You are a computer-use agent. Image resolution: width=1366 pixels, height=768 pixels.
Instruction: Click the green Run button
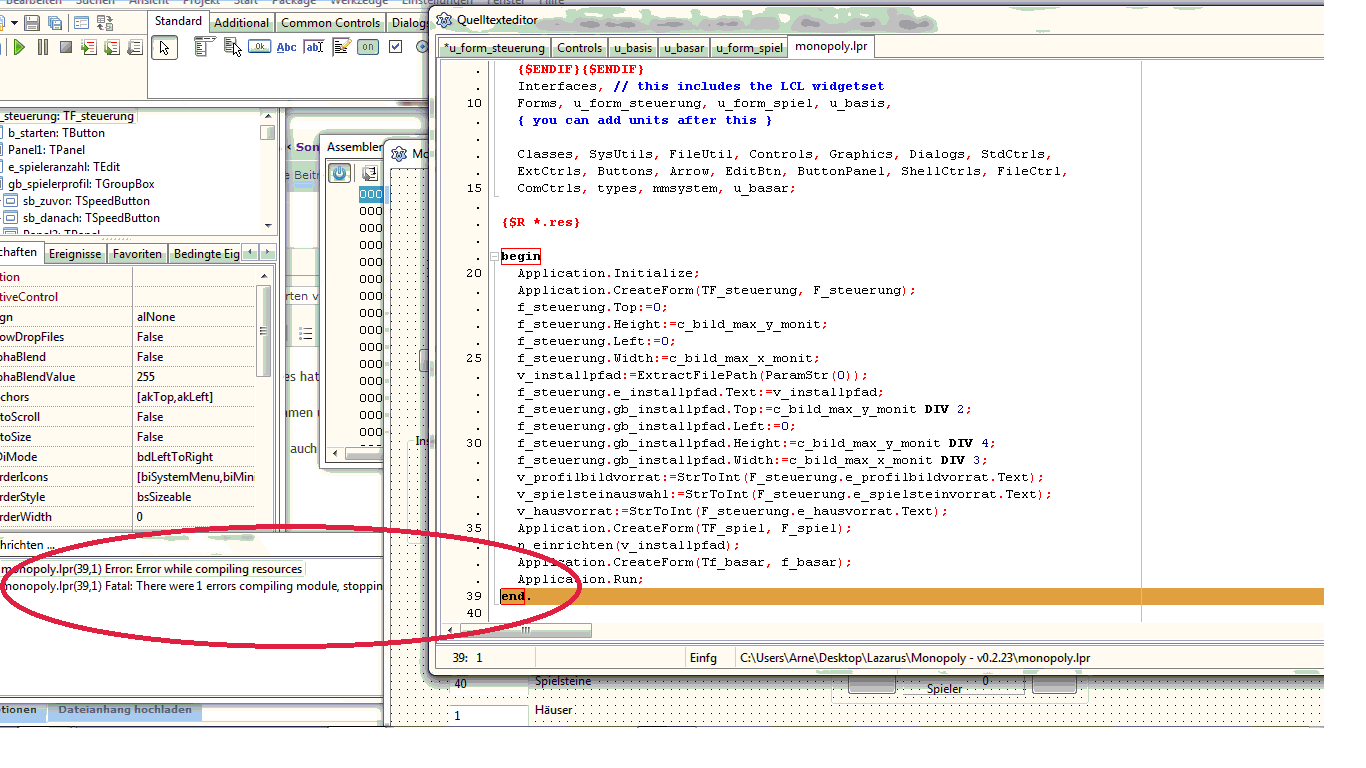[x=19, y=47]
